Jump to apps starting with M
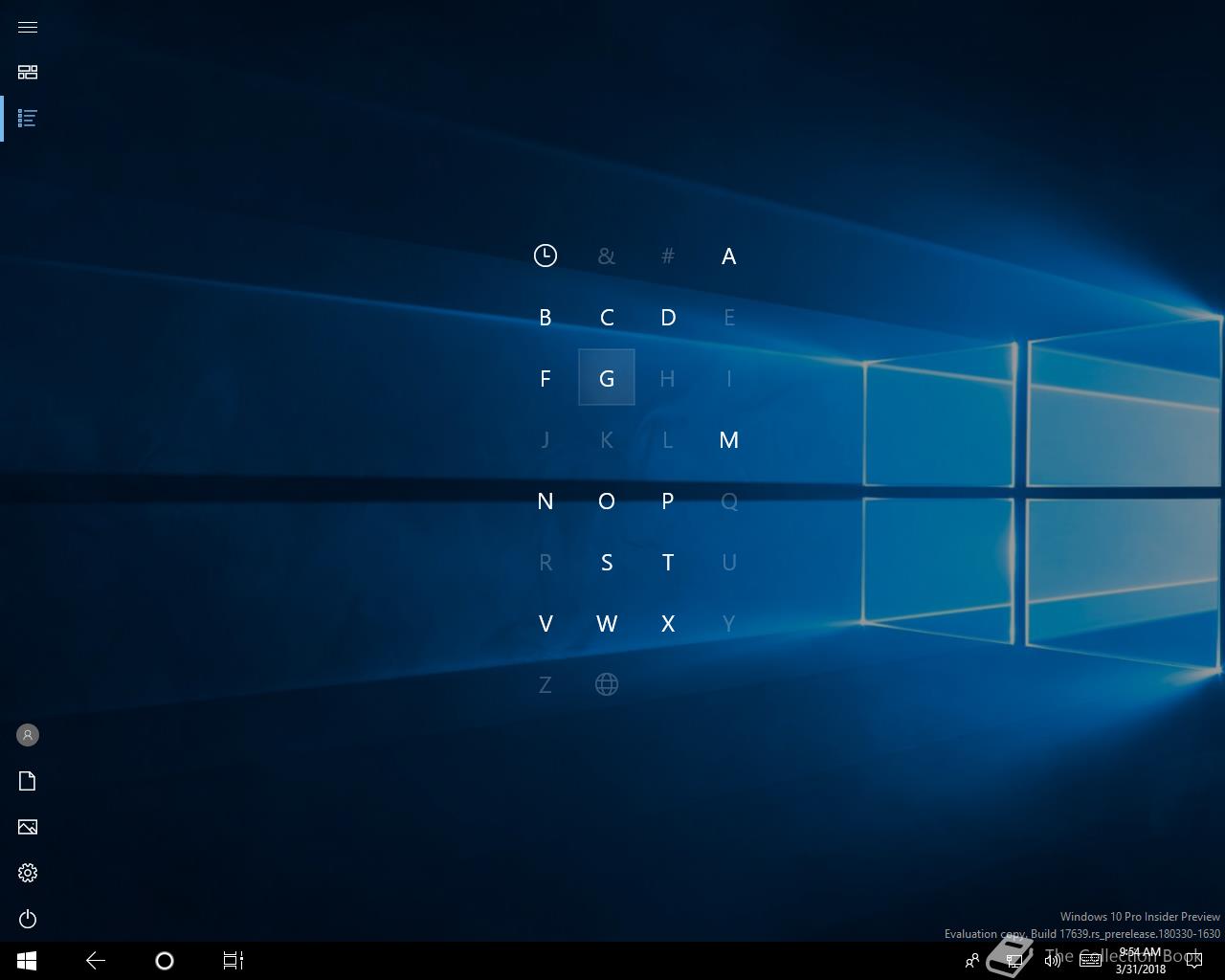The height and width of the screenshot is (980, 1225). (x=729, y=440)
